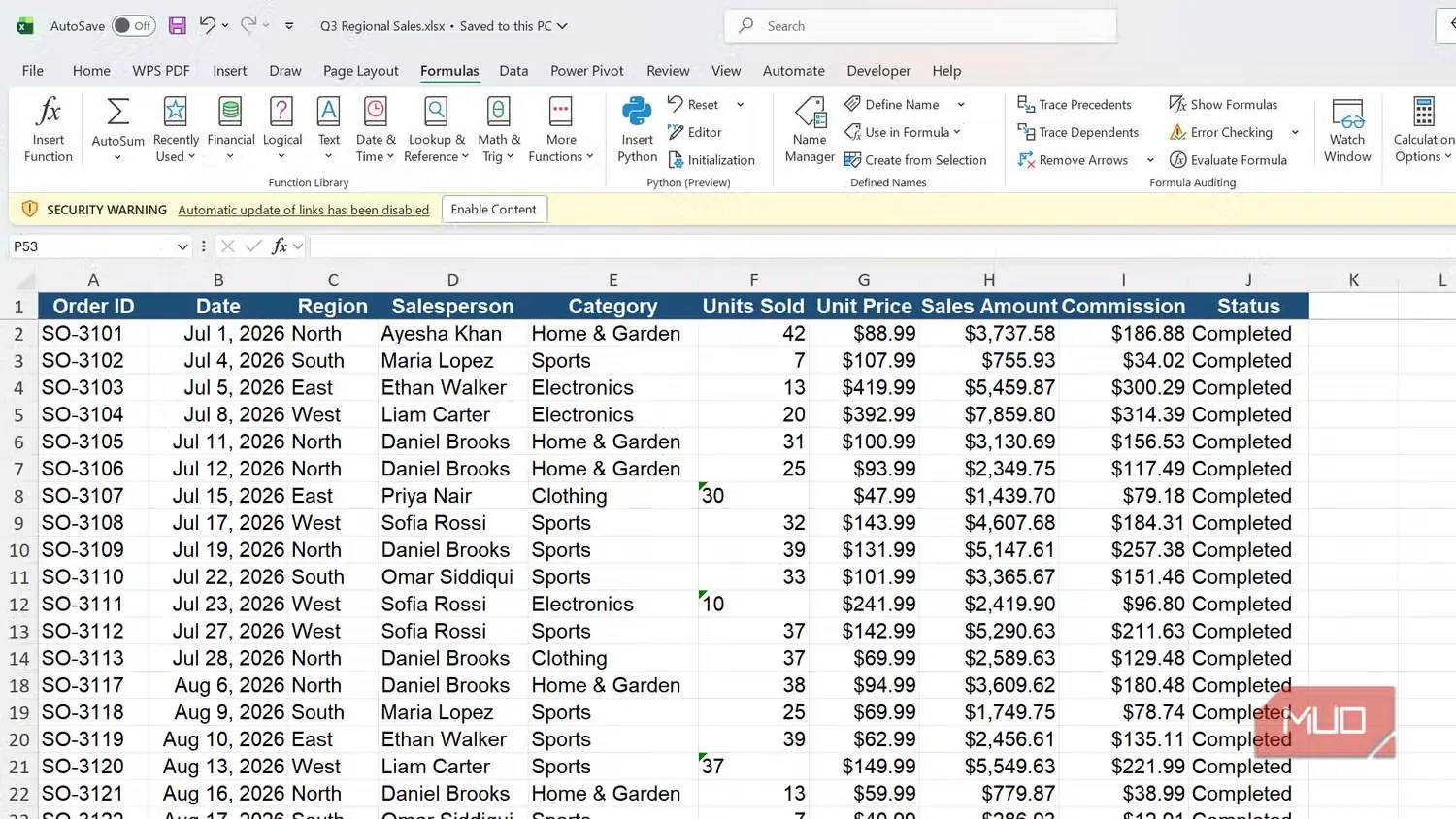This screenshot has width=1456, height=819.
Task: Select cell containing SO-3107
Action: tap(93, 496)
